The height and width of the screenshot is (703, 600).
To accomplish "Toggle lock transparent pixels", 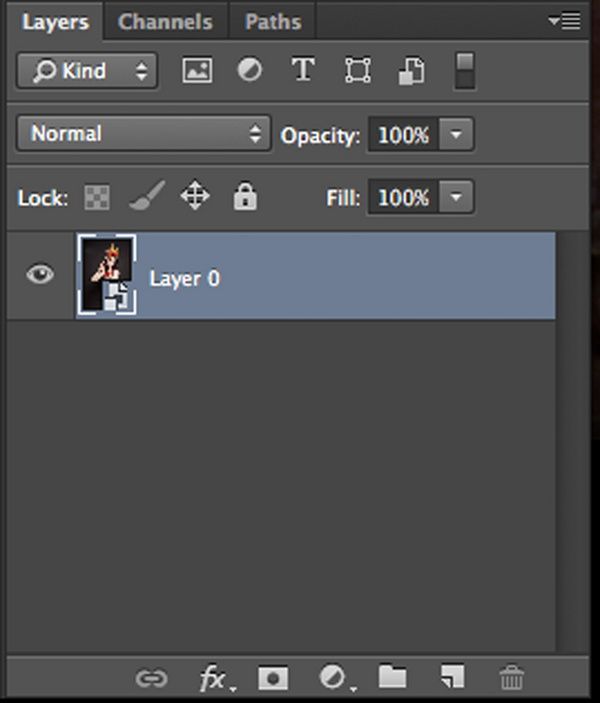I will (97, 197).
